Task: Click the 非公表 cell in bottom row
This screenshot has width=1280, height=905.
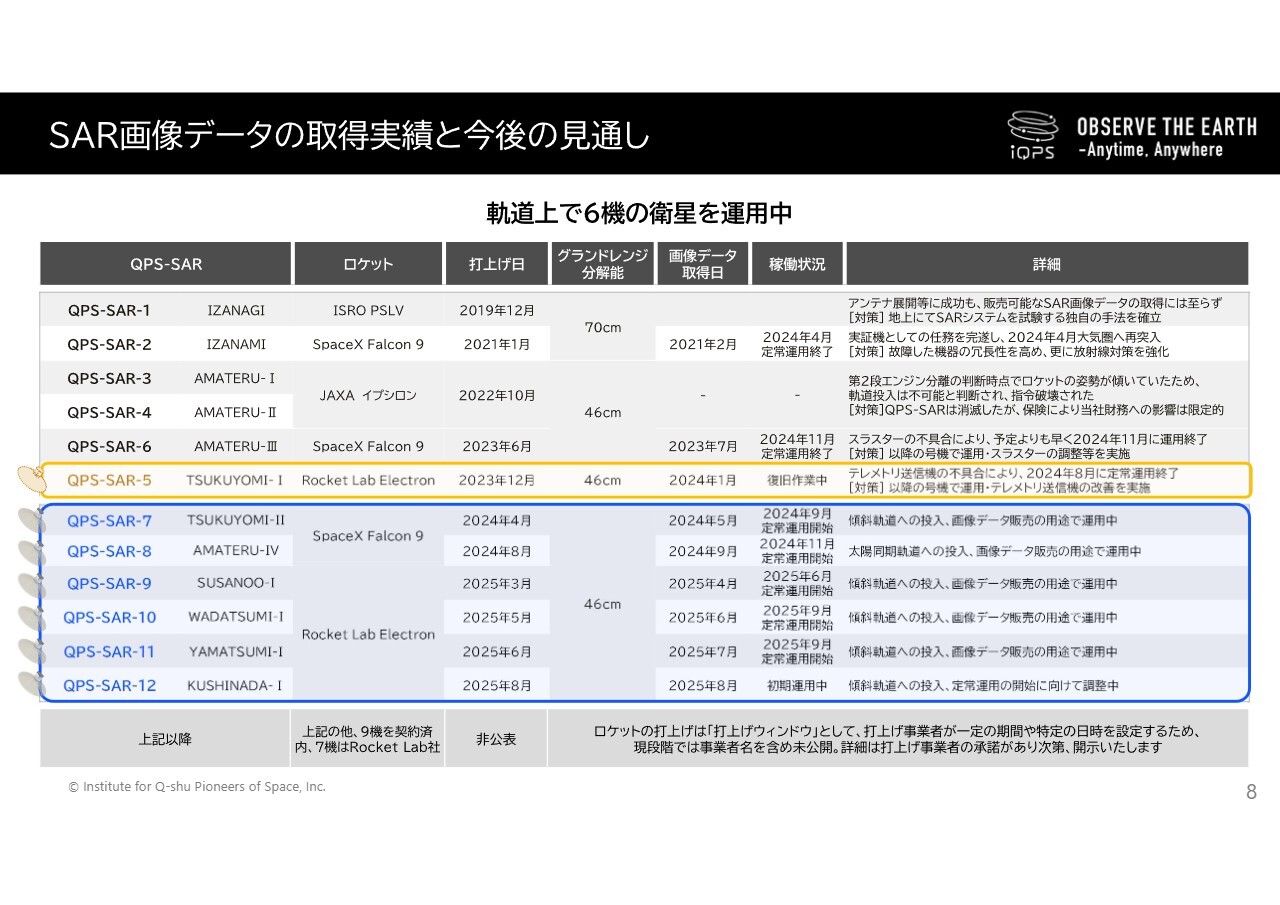Action: (x=496, y=740)
